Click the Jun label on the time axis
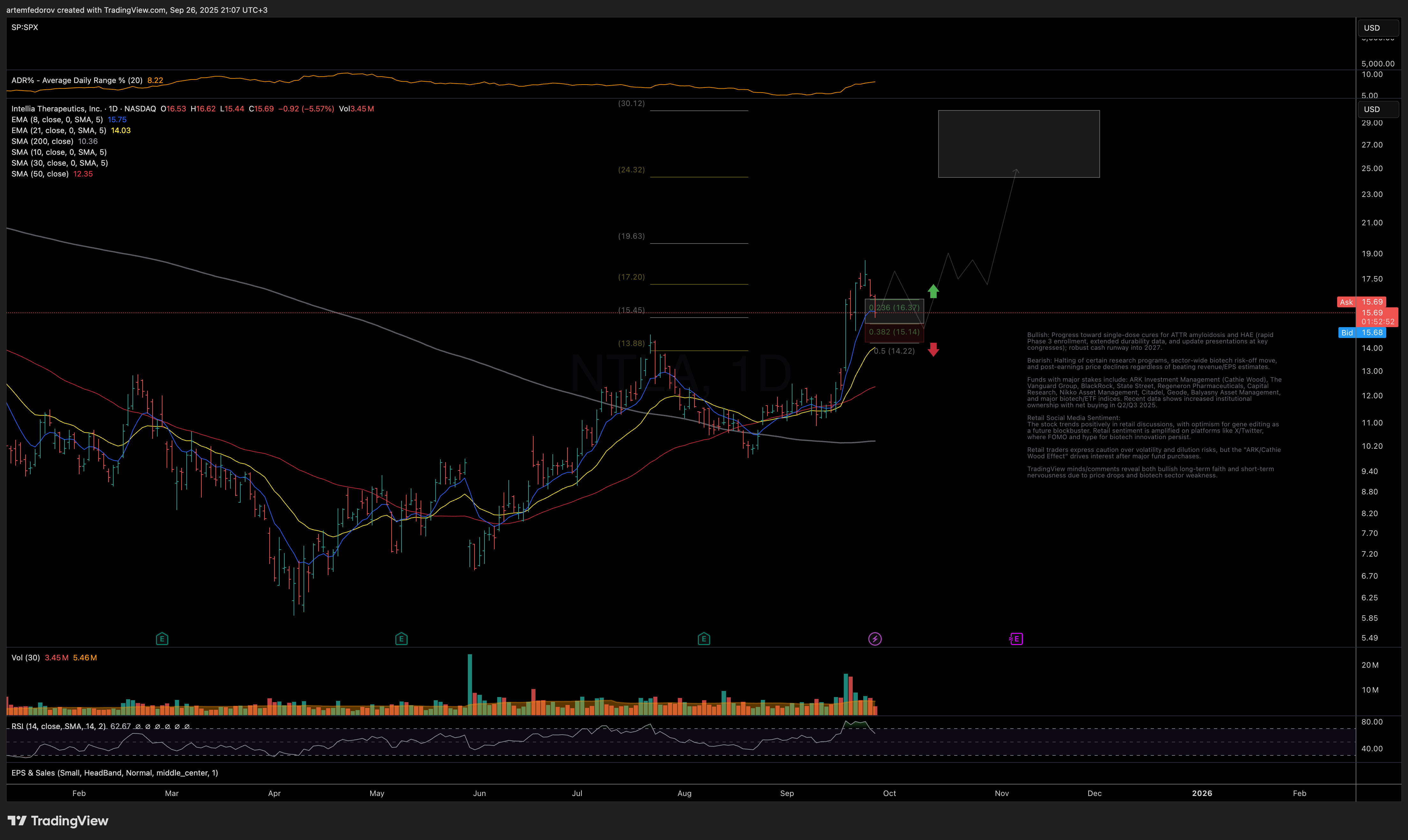This screenshot has height=840, width=1408. click(x=479, y=793)
